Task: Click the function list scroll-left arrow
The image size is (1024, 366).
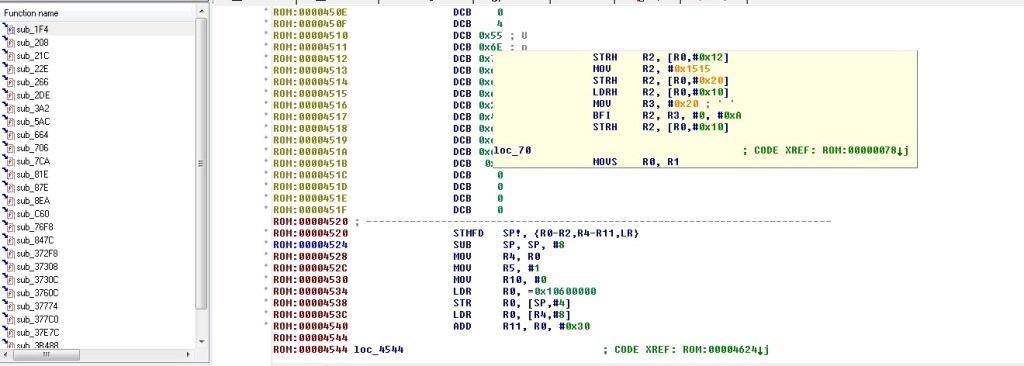Action: coord(7,354)
